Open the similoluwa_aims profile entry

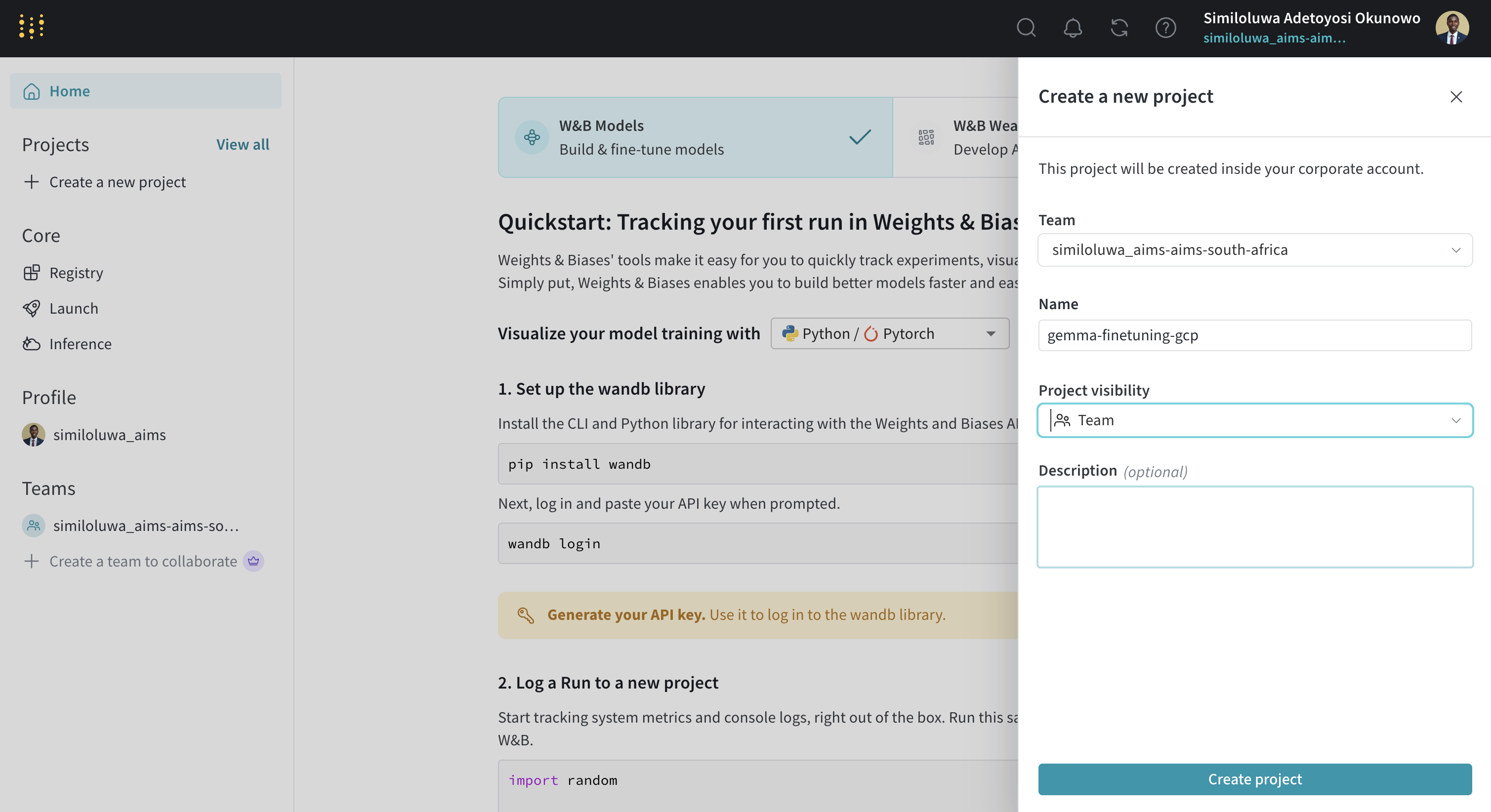tap(109, 435)
